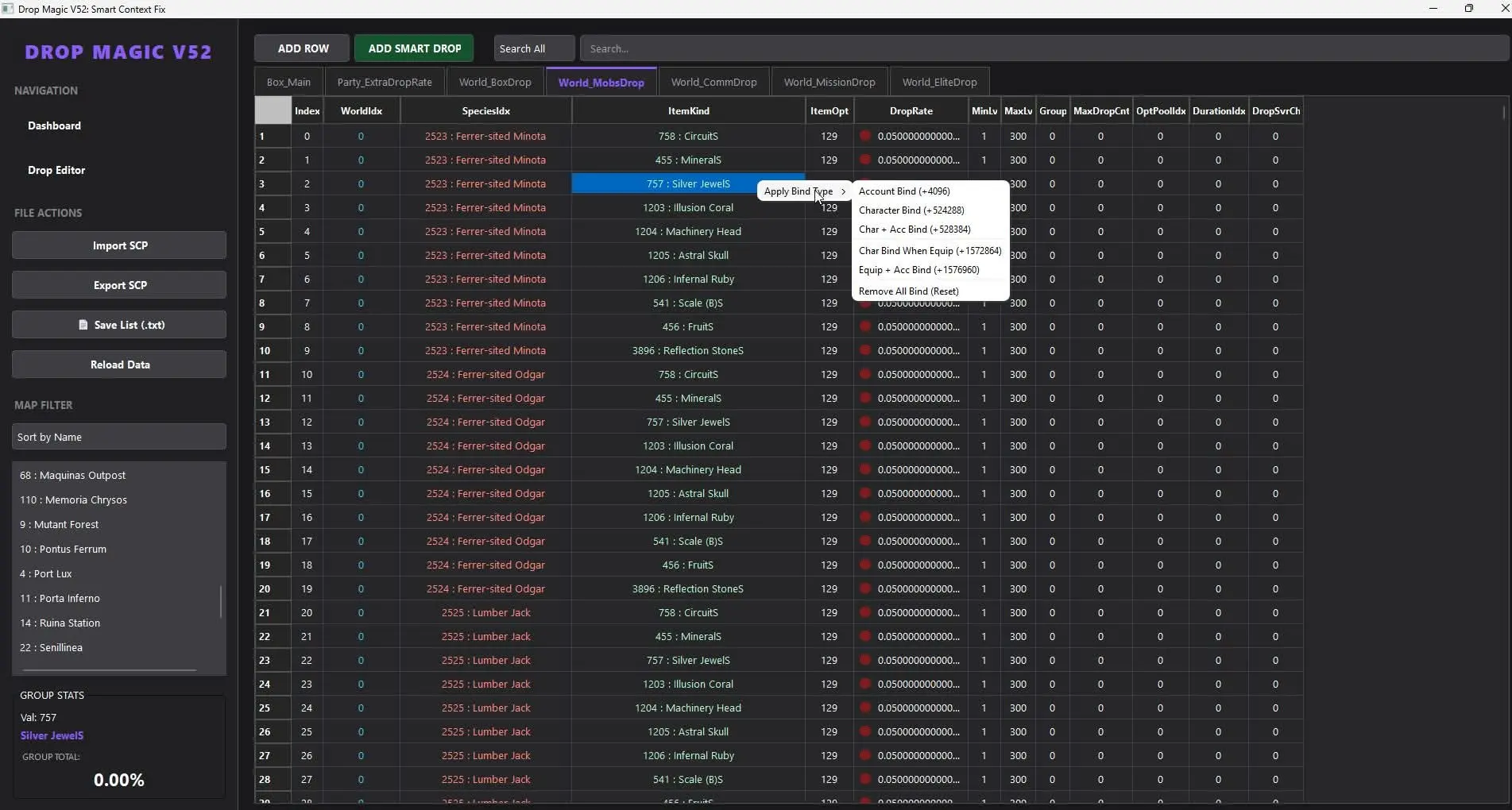Switch to World_BoxDrop tab
Viewport: 1512px width, 810px height.
[x=495, y=82]
